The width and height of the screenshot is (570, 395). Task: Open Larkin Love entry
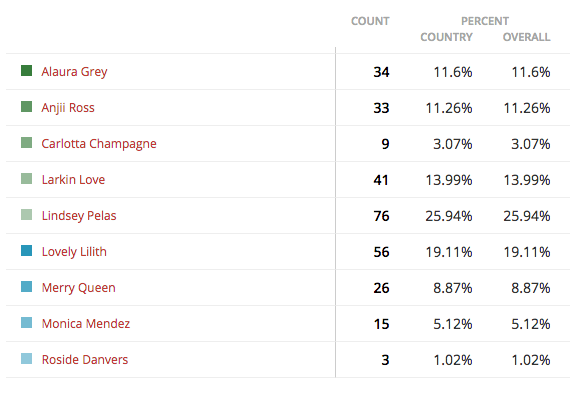73,180
